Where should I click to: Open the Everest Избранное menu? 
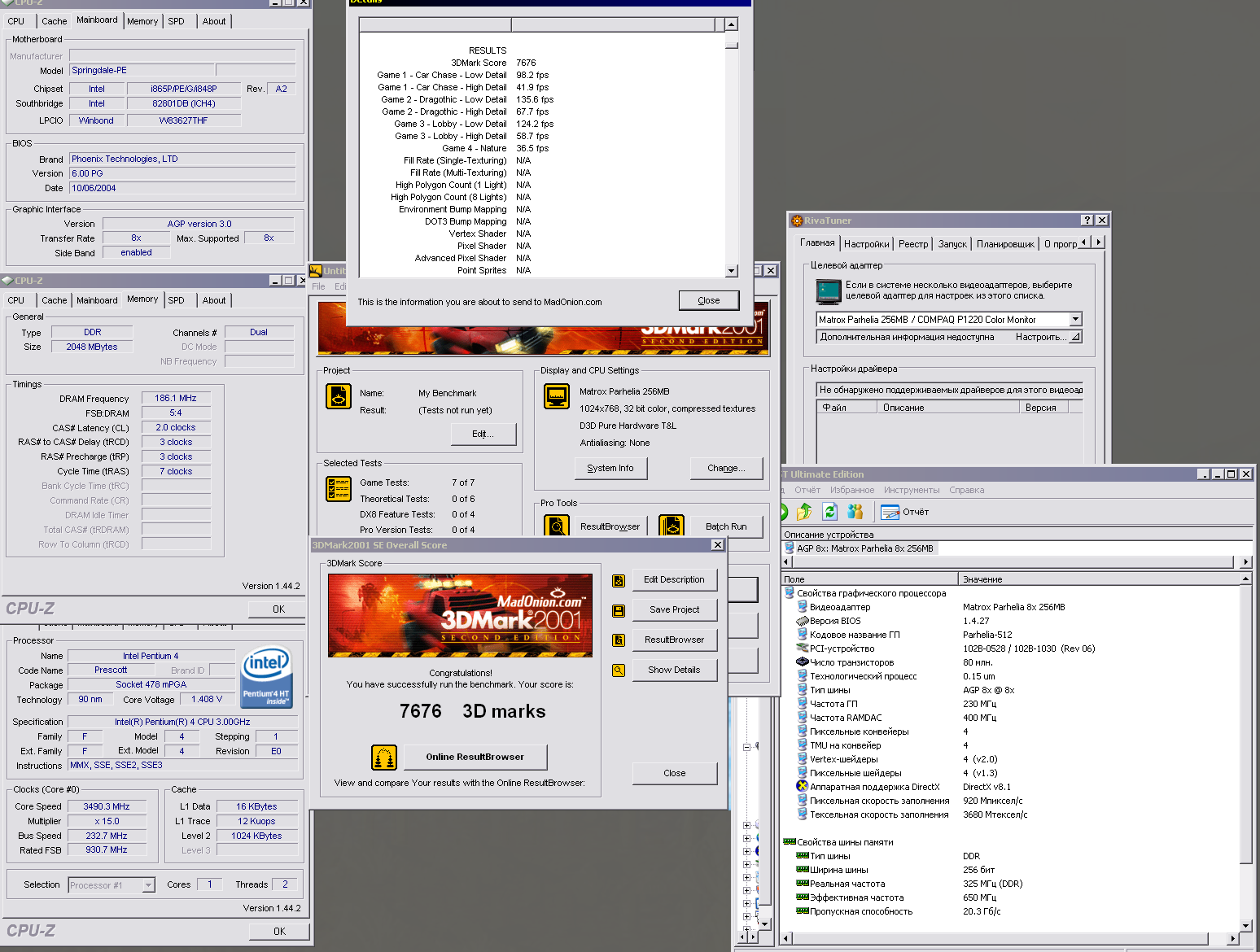pos(852,490)
